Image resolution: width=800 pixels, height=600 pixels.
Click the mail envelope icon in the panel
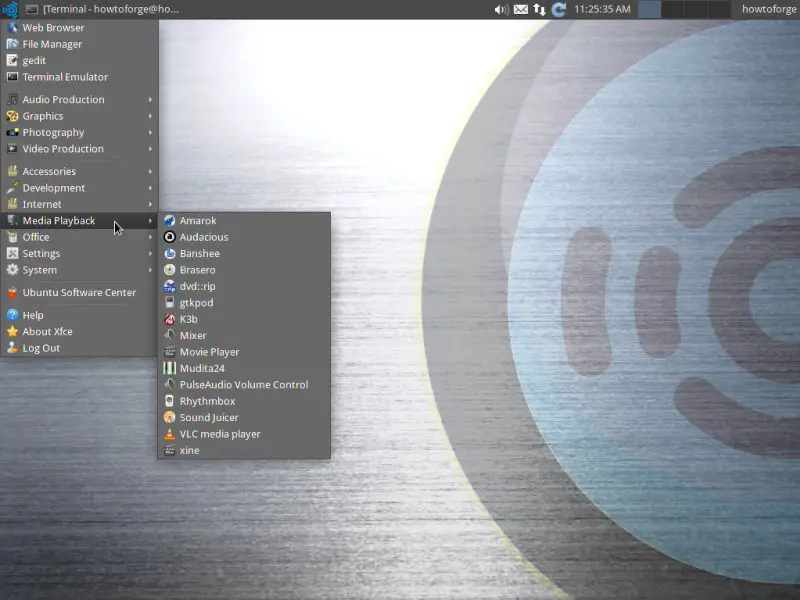click(x=521, y=9)
